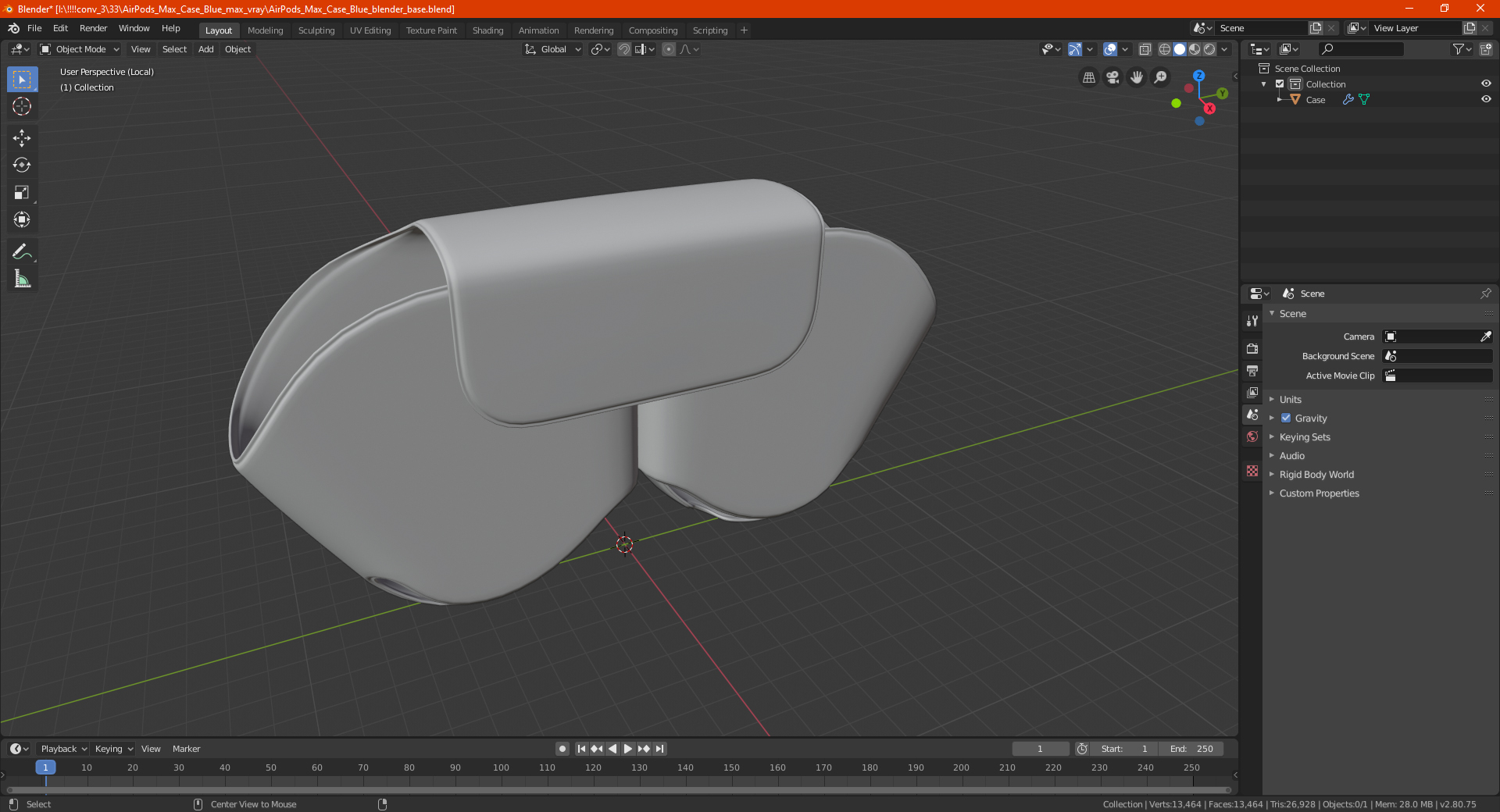This screenshot has height=812, width=1500.
Task: Click the zoom view magnifier icon
Action: tap(1161, 77)
